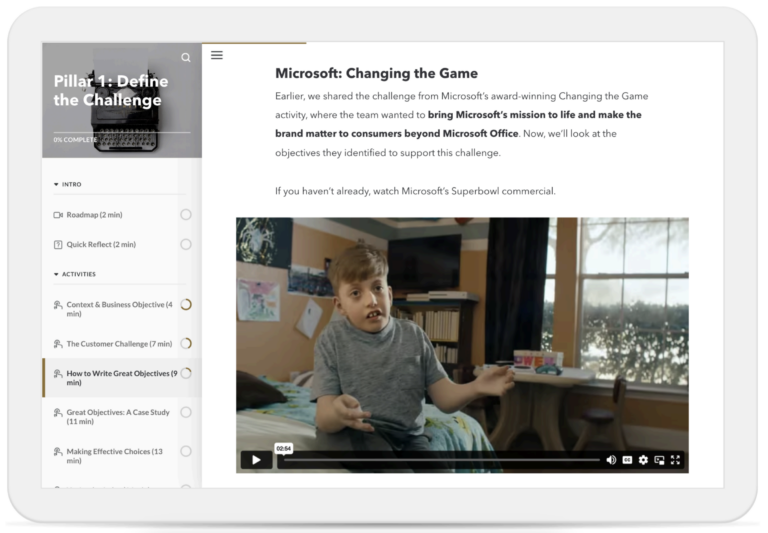
Task: Click The Customer Challenge progress circle
Action: [x=186, y=343]
